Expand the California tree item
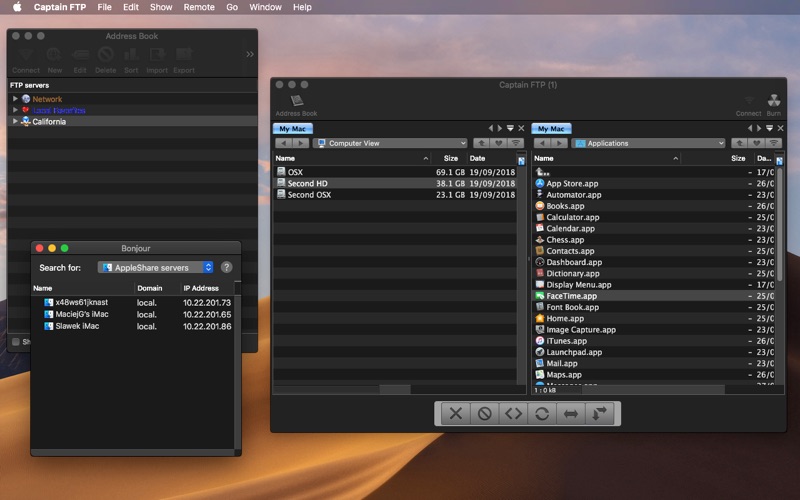Screen dimensions: 800x500 tap(15, 121)
